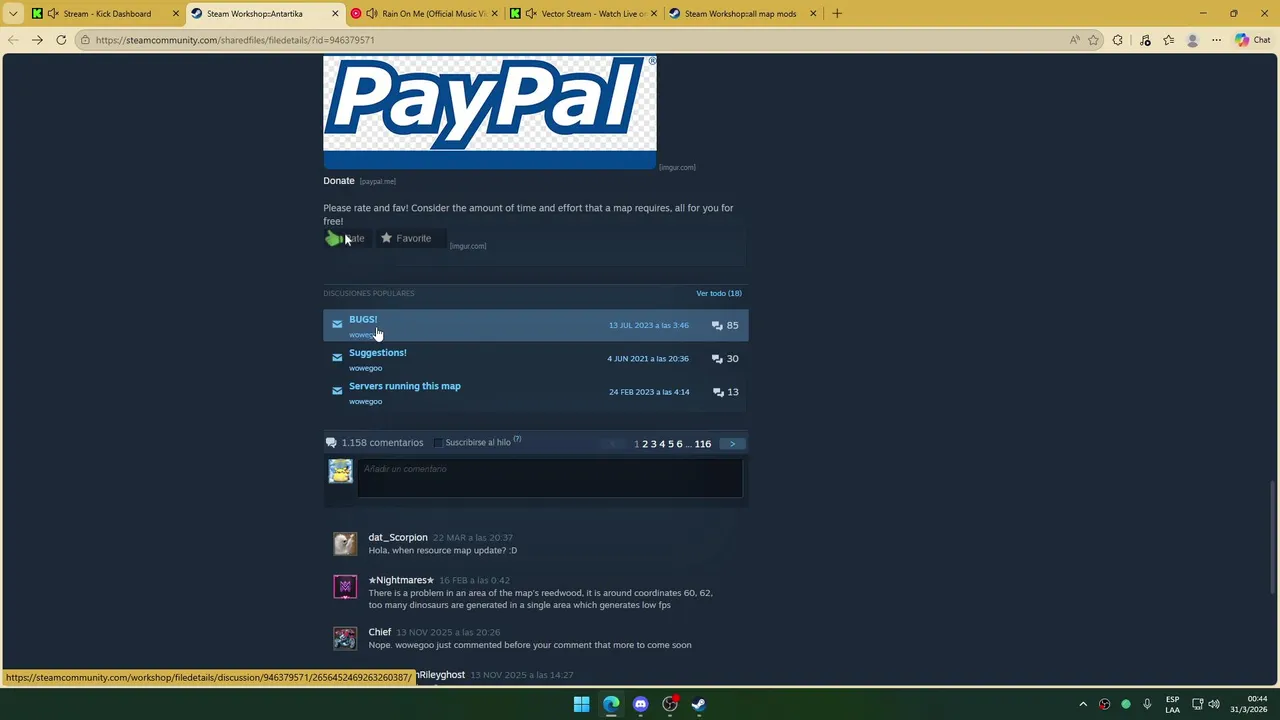The height and width of the screenshot is (720, 1280).
Task: Click dat_Scorpion's avatar thumbnail
Action: tap(345, 543)
